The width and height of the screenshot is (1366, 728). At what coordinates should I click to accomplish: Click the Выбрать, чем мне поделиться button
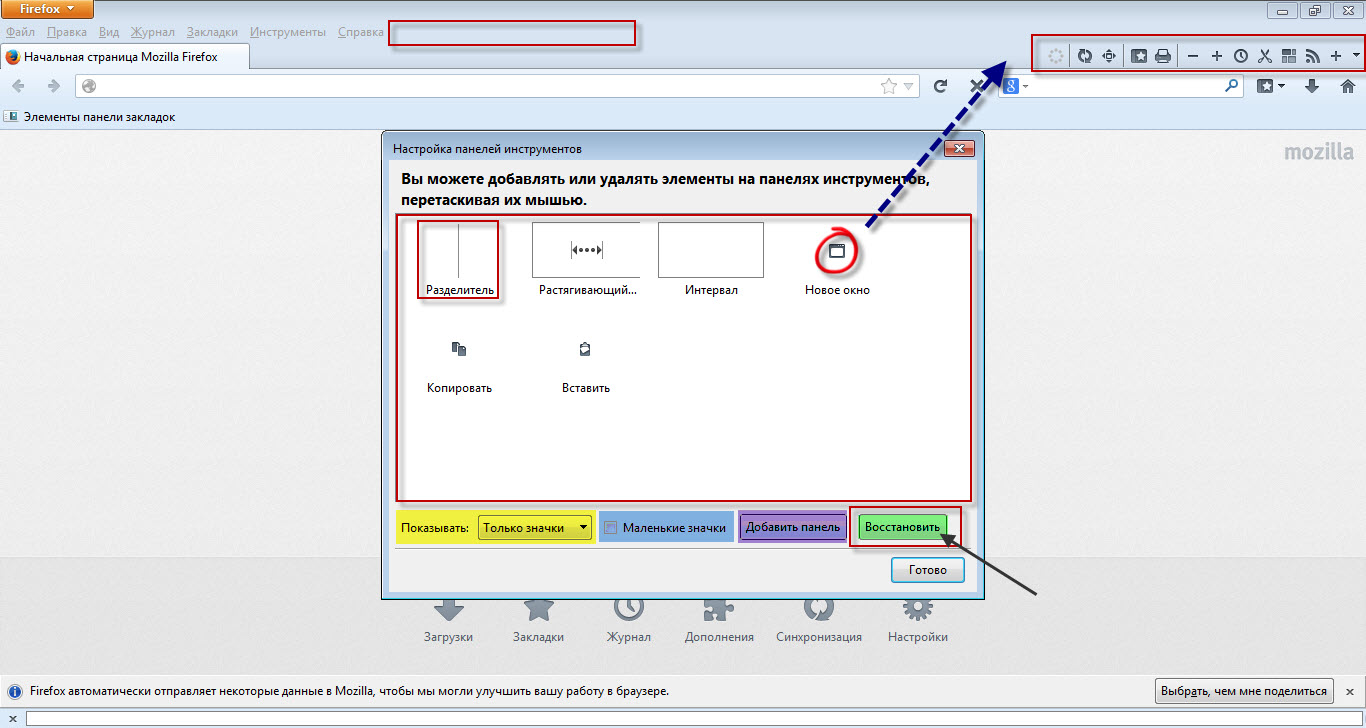(x=1245, y=691)
